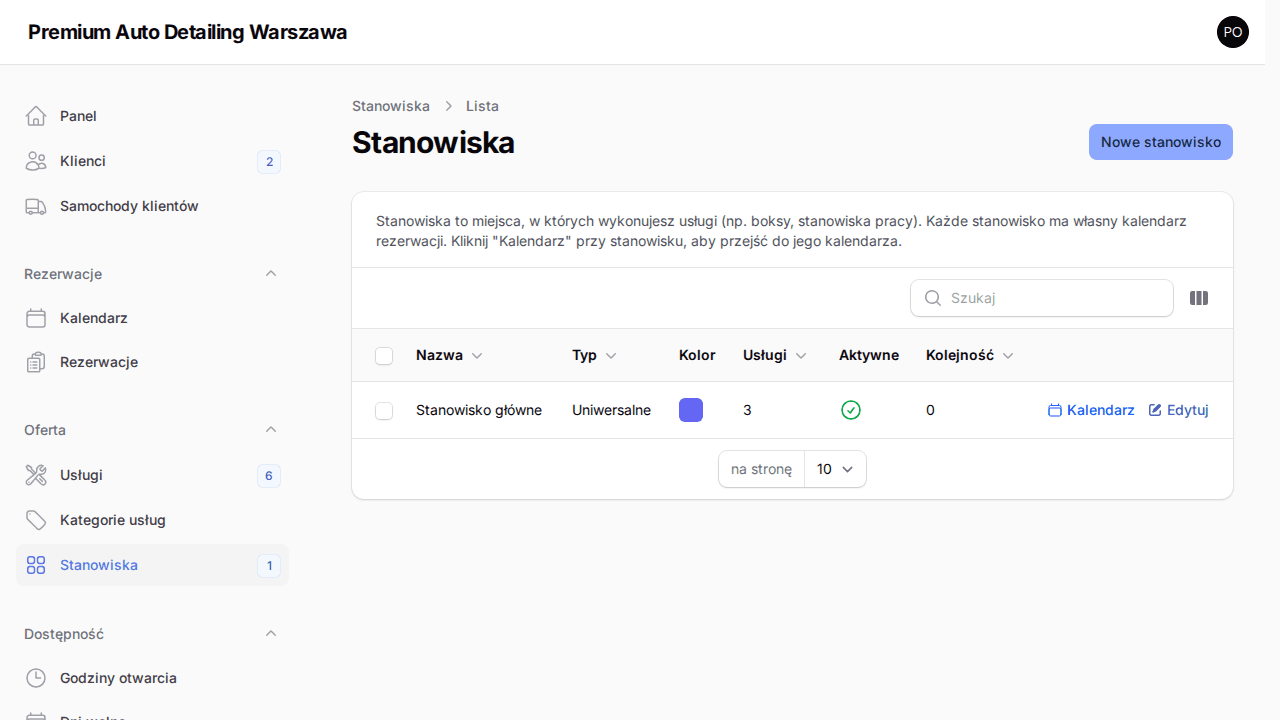Screen dimensions: 1280x720
Task: Open the items per page dropdown showing 10
Action: pyautogui.click(x=834, y=469)
